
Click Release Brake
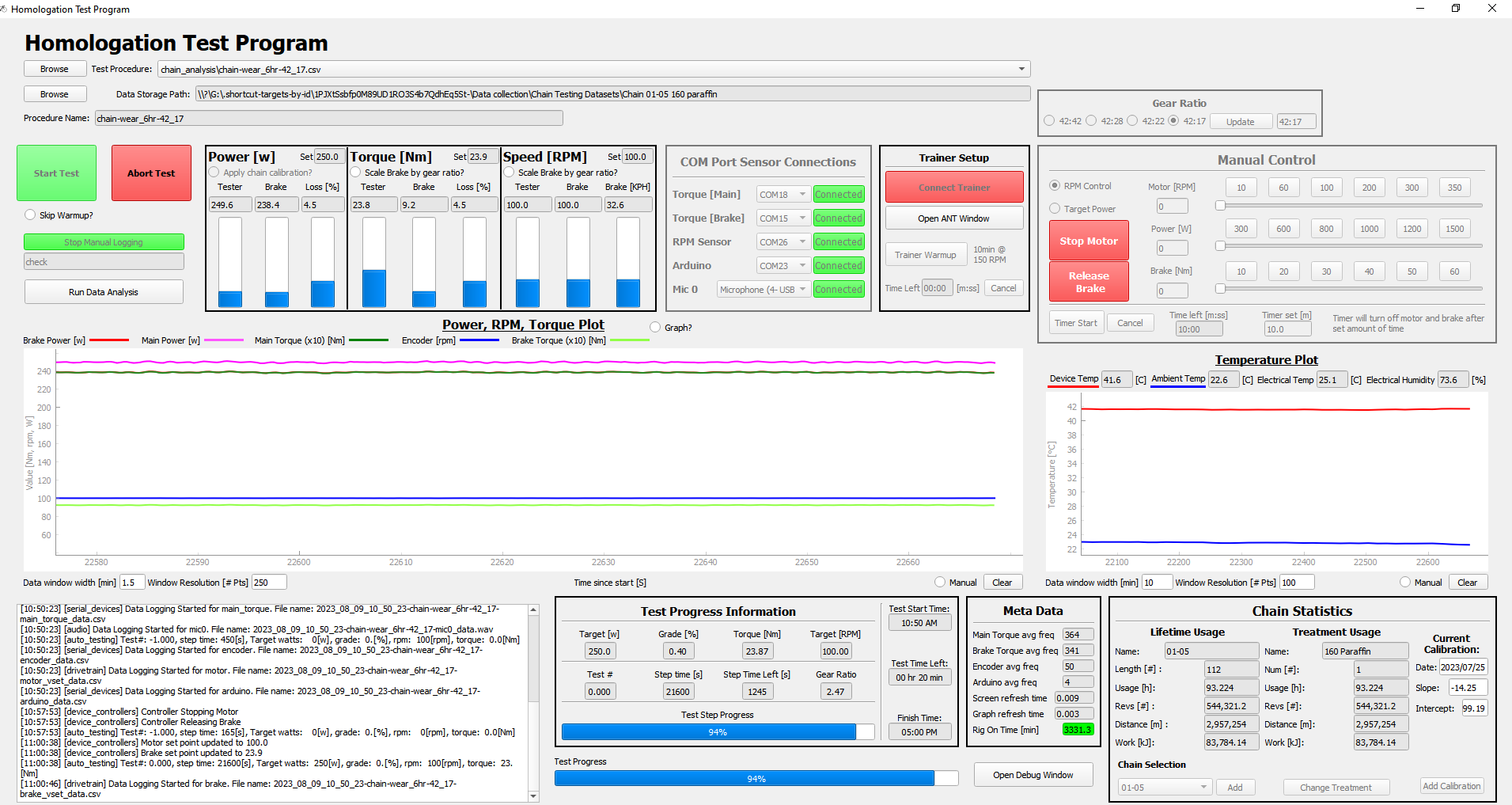(1088, 281)
